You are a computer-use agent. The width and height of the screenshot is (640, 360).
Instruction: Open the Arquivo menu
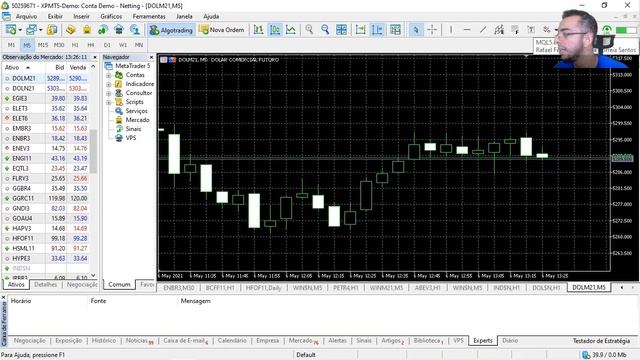point(26,16)
